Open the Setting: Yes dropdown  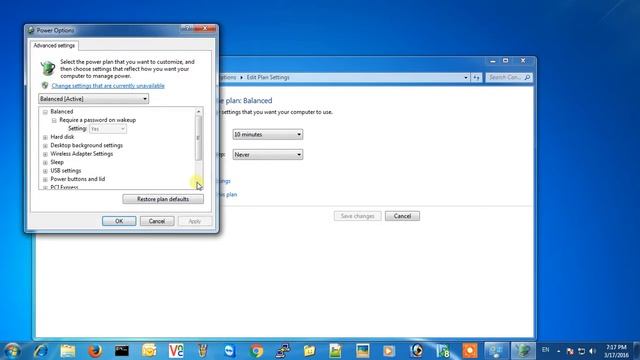click(x=108, y=129)
